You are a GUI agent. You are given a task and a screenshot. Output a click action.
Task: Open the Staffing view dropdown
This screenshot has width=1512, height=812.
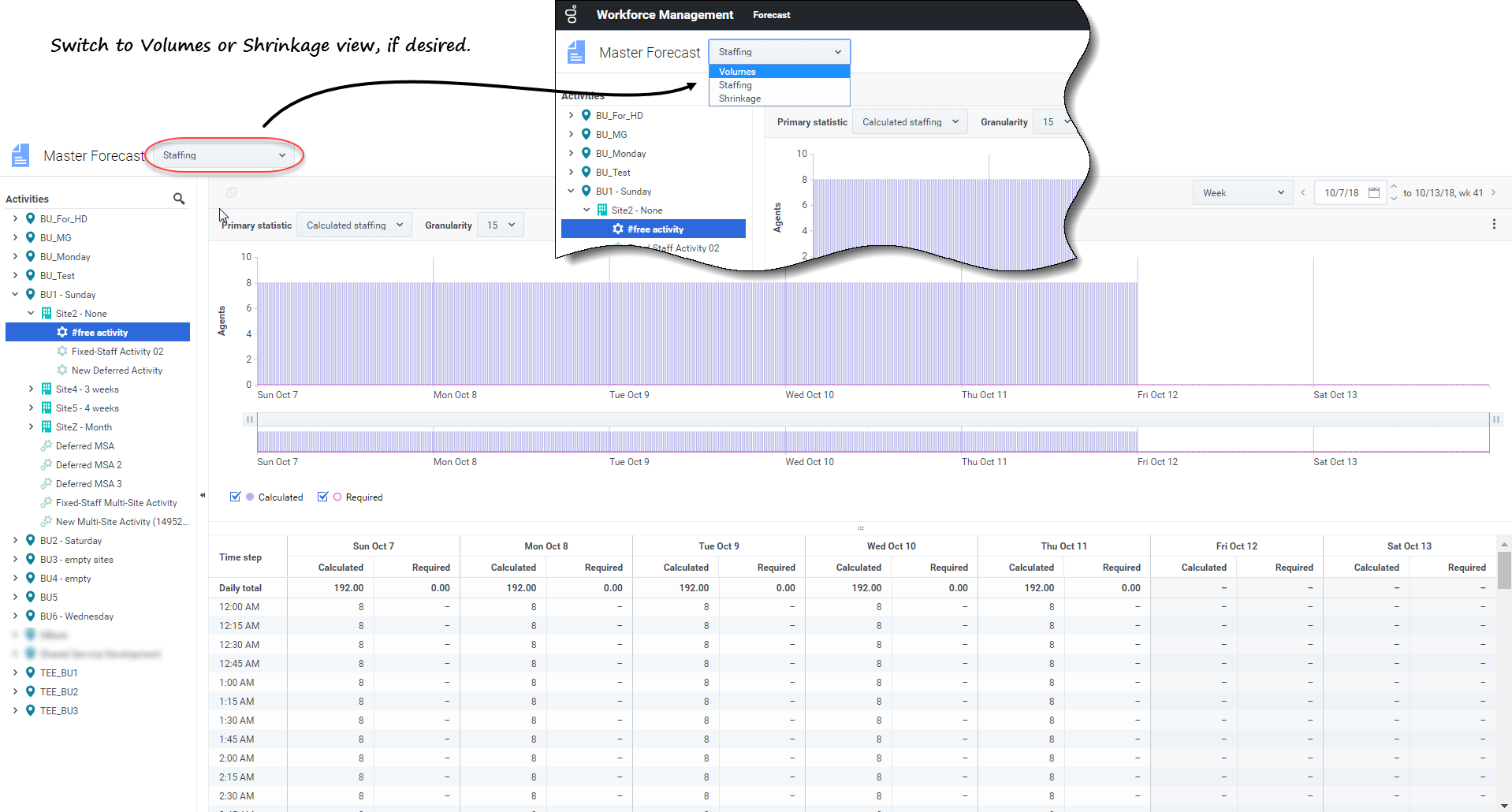224,155
